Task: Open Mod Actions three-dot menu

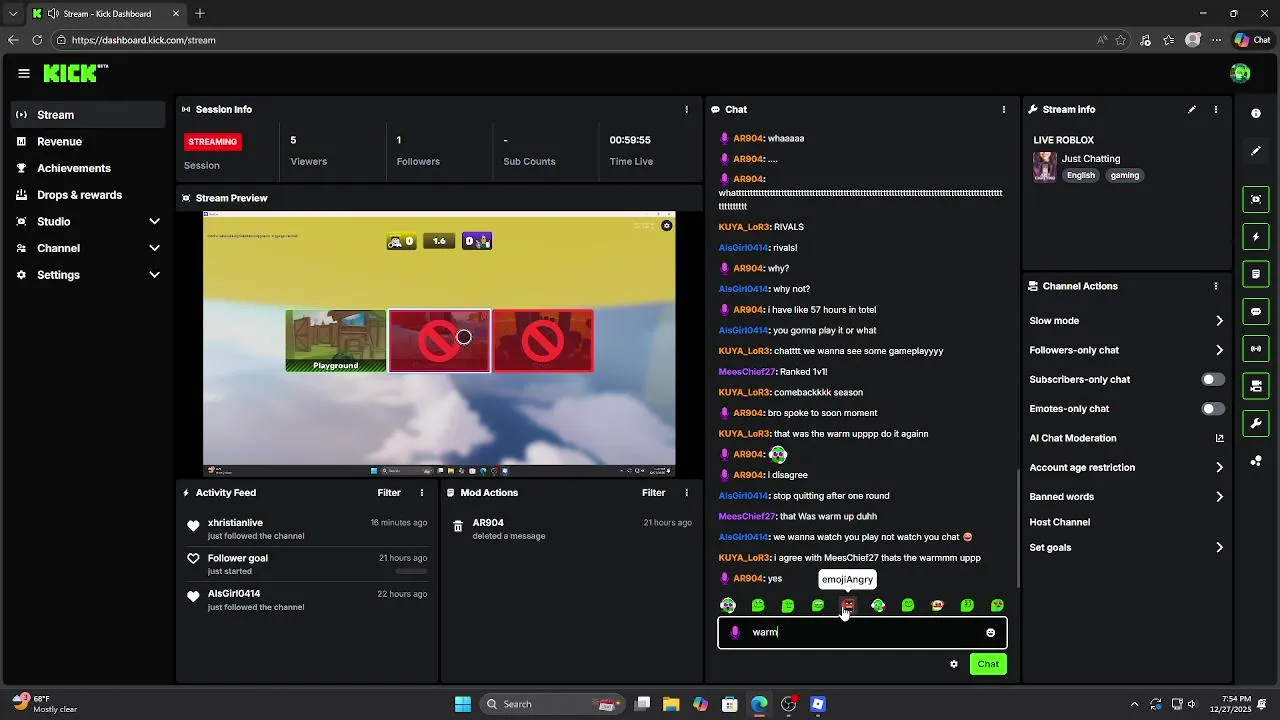Action: tap(686, 493)
